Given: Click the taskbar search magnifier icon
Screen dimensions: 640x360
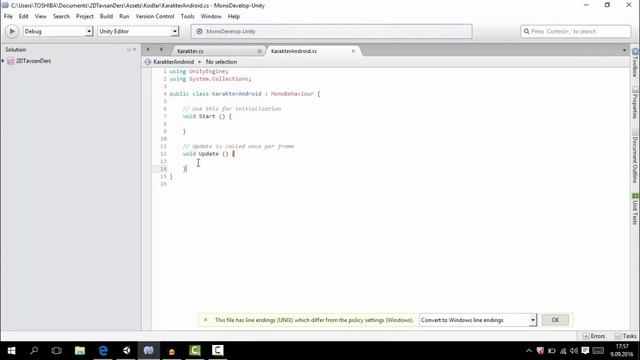Looking at the screenshot, I should [x=34, y=351].
